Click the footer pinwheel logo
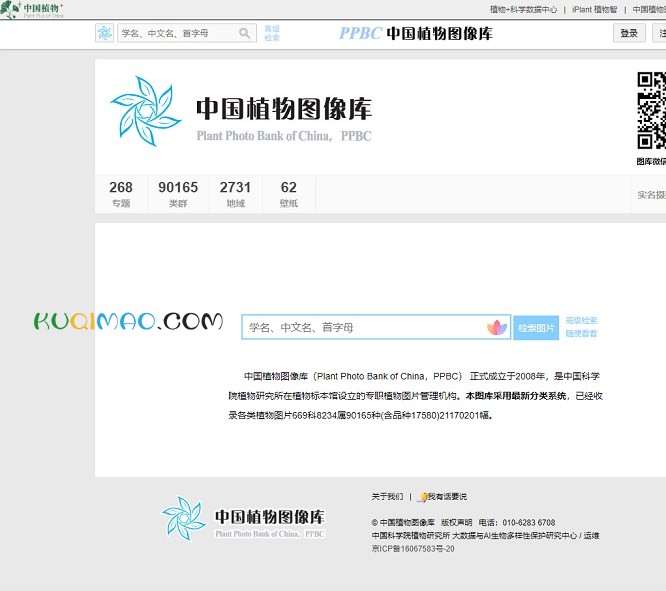Image resolution: width=666 pixels, height=591 pixels. point(183,519)
